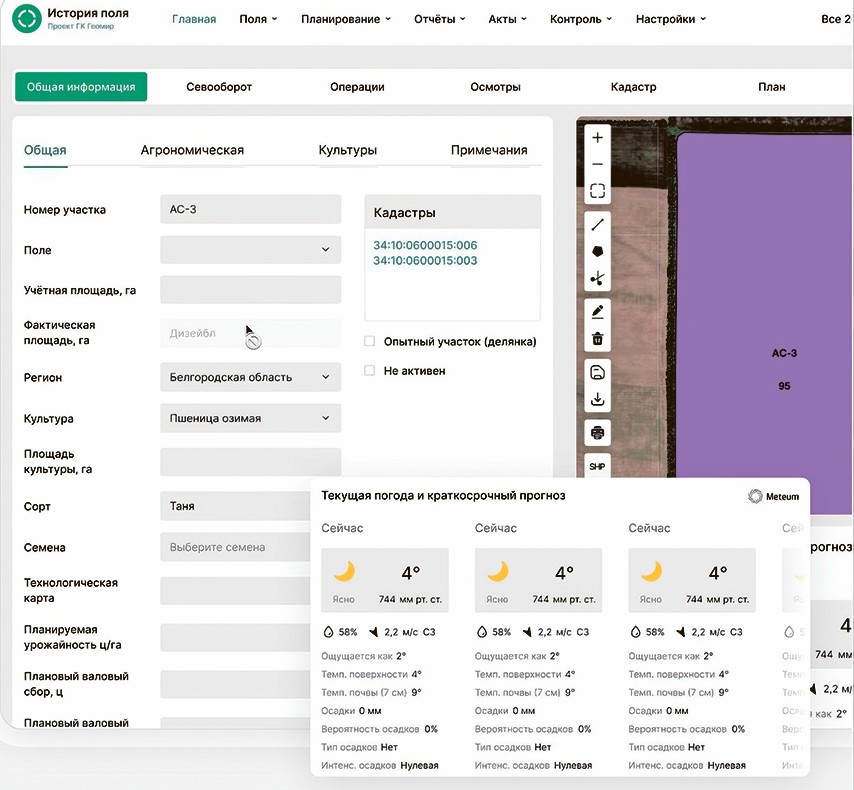The image size is (854, 790).
Task: Export as SHP file
Action: coord(597,466)
